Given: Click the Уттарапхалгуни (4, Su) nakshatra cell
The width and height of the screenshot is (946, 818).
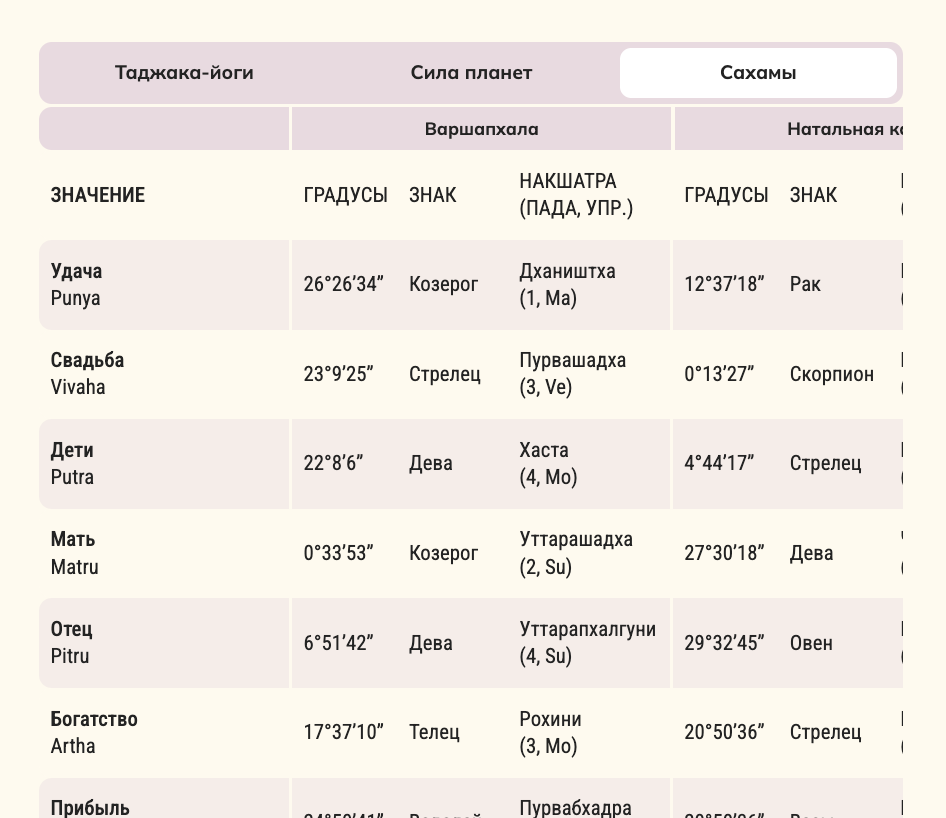Looking at the screenshot, I should (x=588, y=642).
